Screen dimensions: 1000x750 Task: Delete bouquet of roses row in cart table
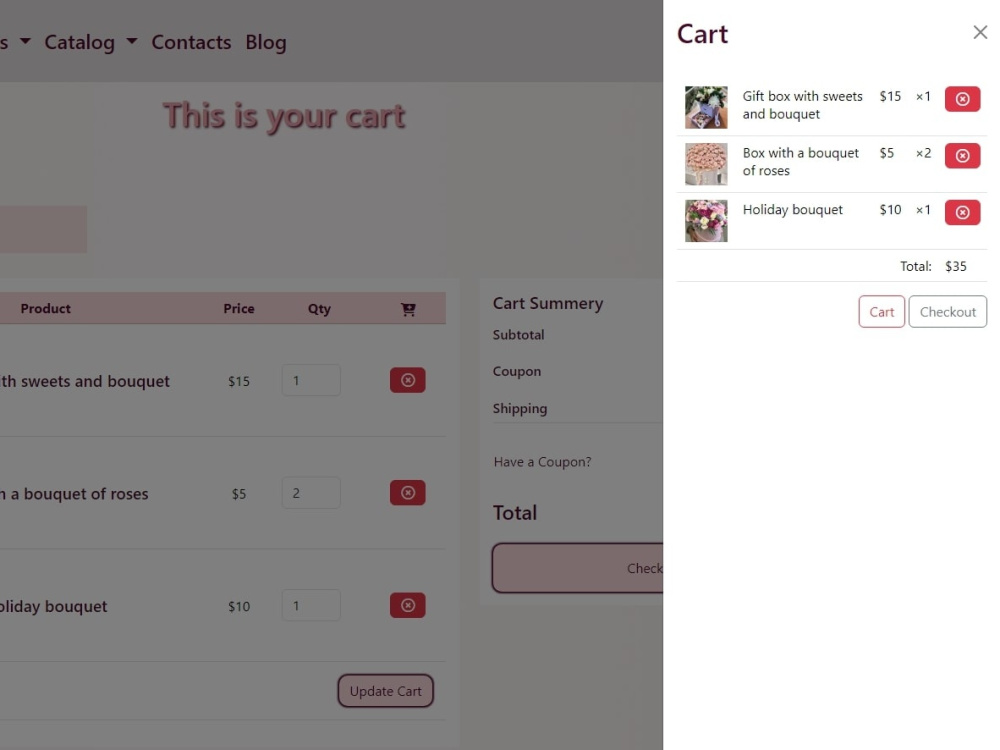[x=408, y=493]
